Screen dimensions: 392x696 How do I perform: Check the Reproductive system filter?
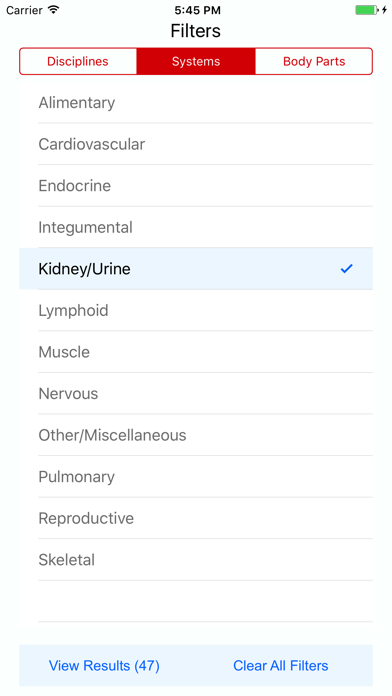(x=196, y=518)
